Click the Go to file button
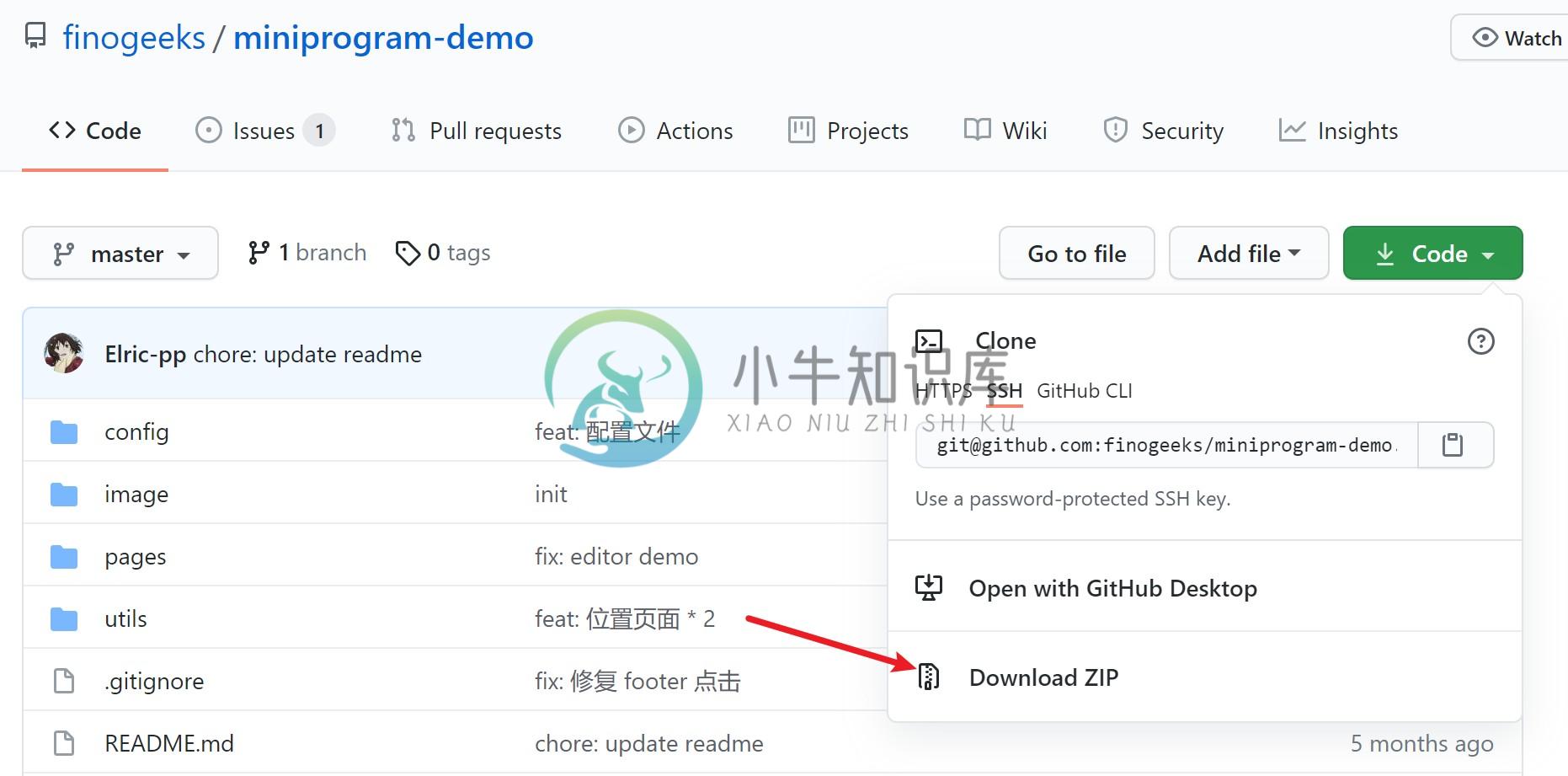The height and width of the screenshot is (776, 1568). (x=1076, y=253)
